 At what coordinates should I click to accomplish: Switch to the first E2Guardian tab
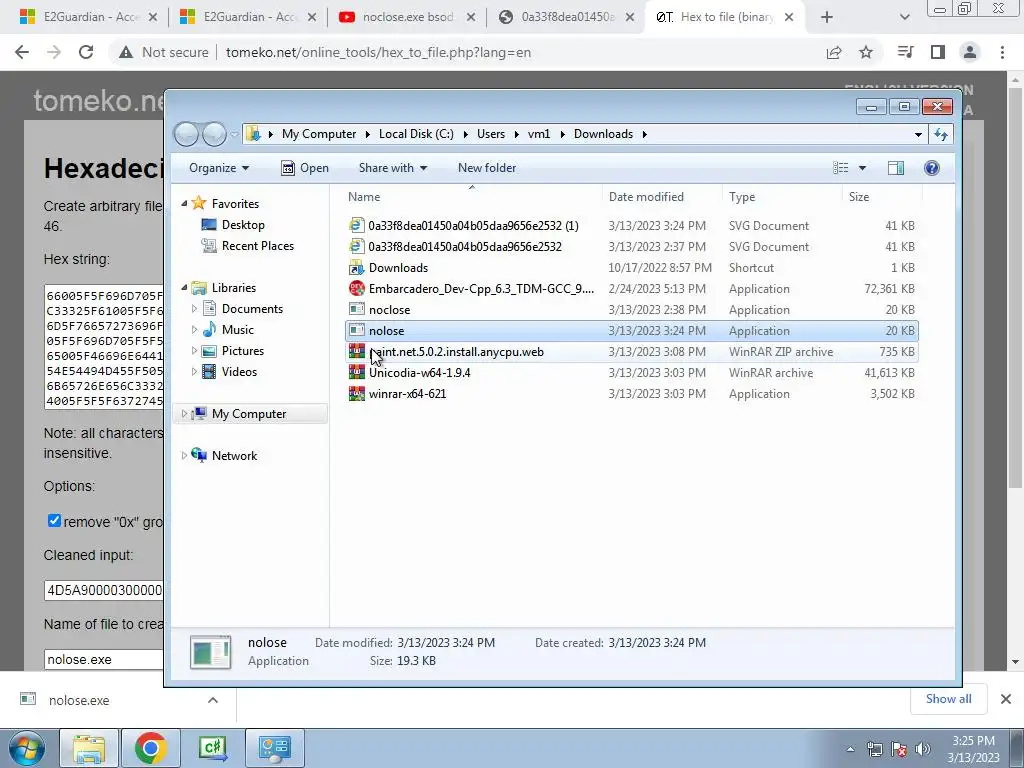point(89,17)
